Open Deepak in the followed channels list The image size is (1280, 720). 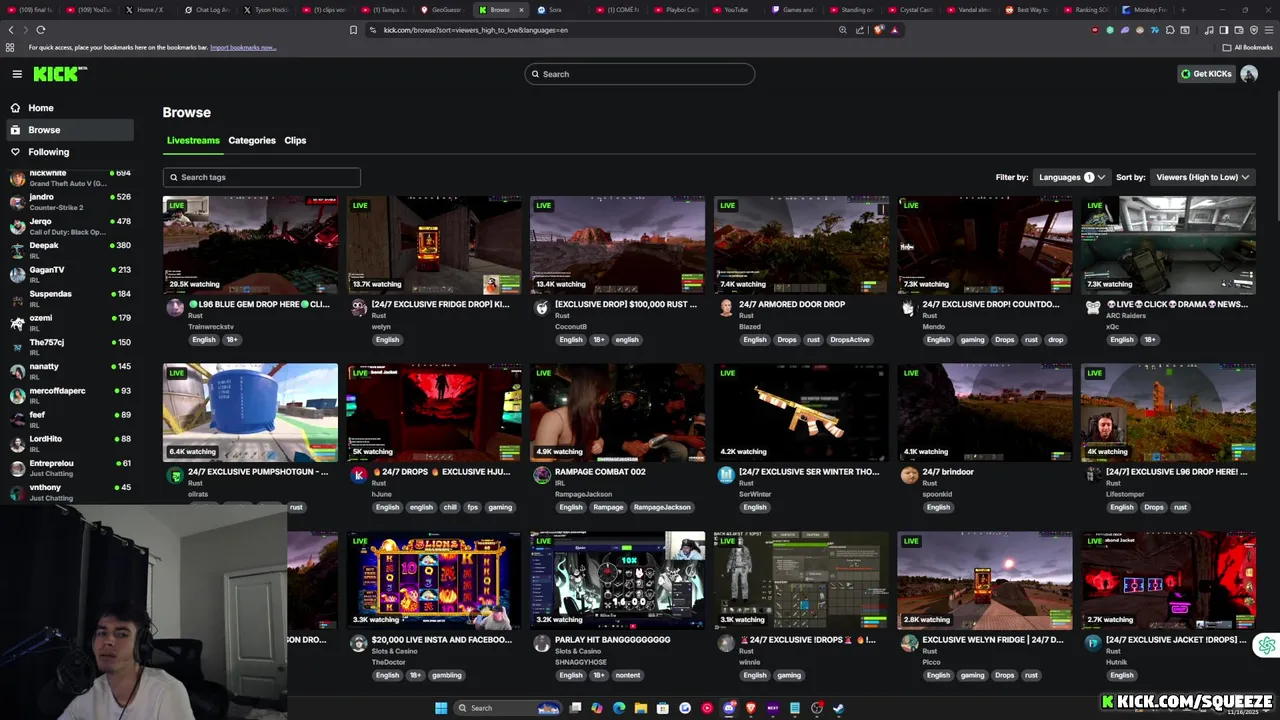tap(70, 250)
